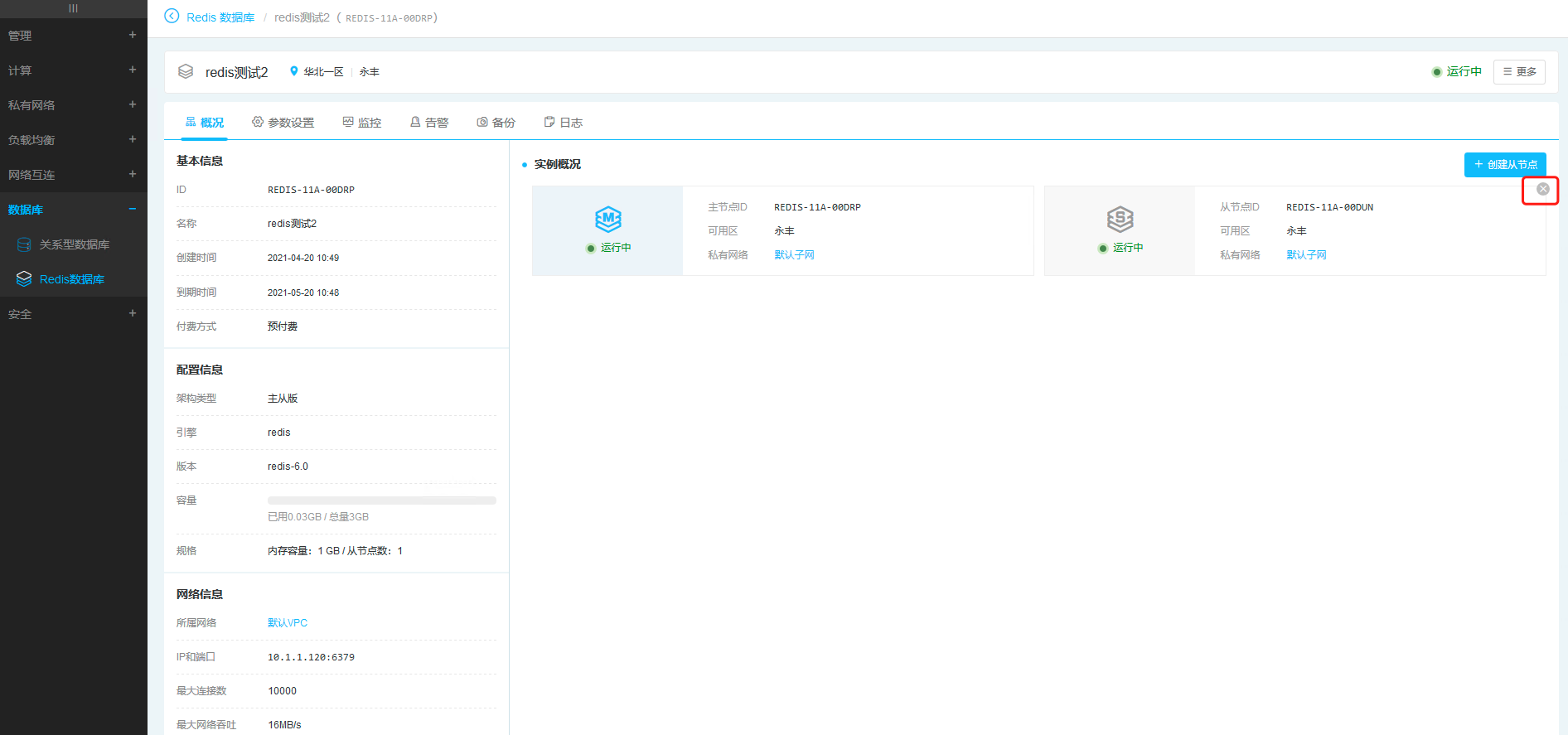Click the IP and port 10.1.1.120:6379
The image size is (1568, 735).
(x=311, y=657)
